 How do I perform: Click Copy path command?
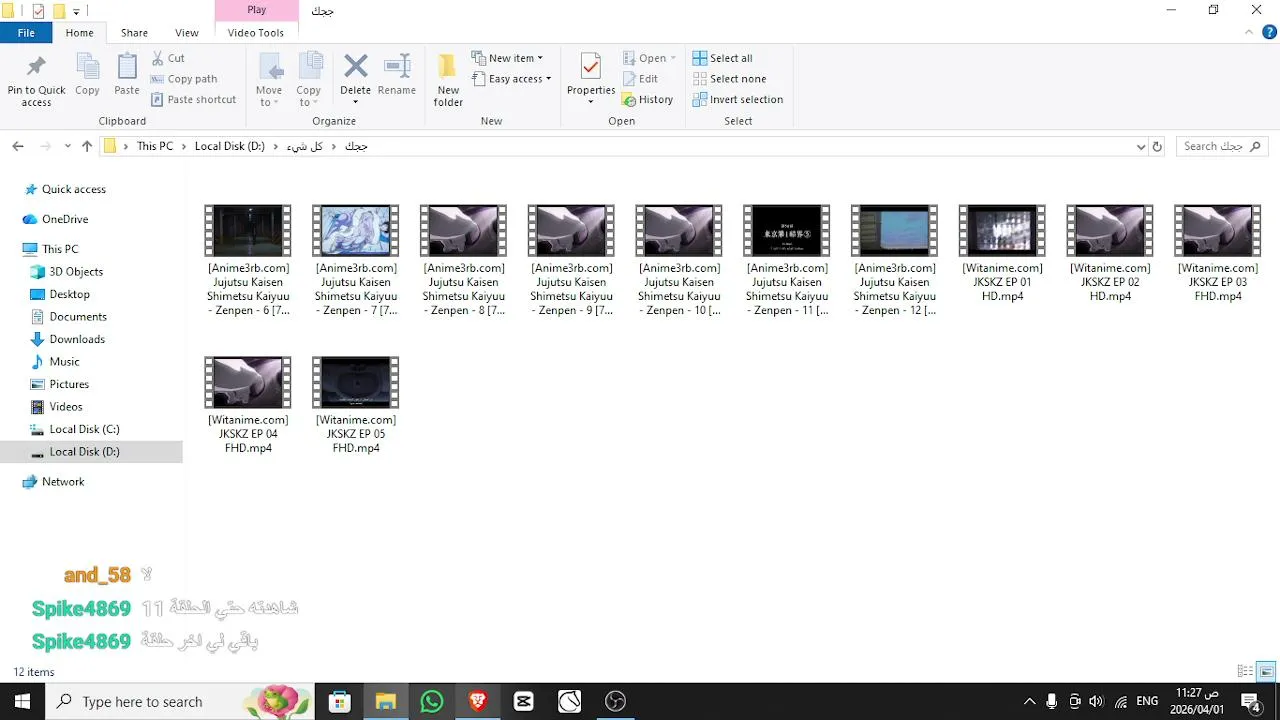[184, 79]
